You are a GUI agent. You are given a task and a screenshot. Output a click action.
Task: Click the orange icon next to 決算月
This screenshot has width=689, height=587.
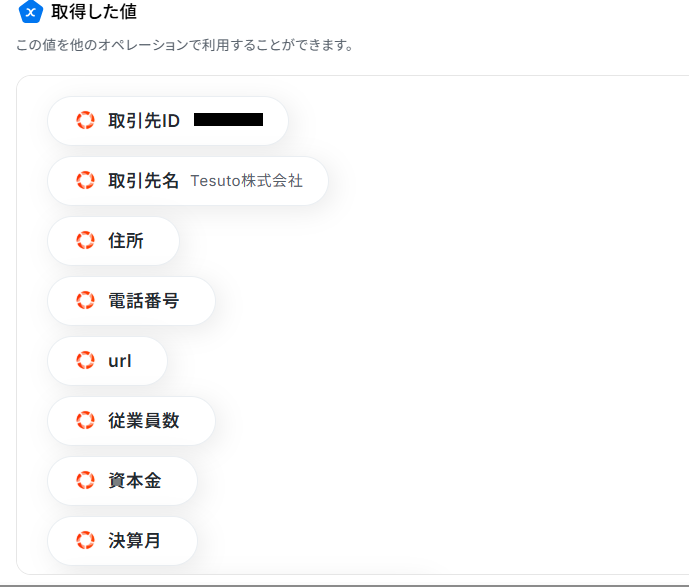coord(86,541)
